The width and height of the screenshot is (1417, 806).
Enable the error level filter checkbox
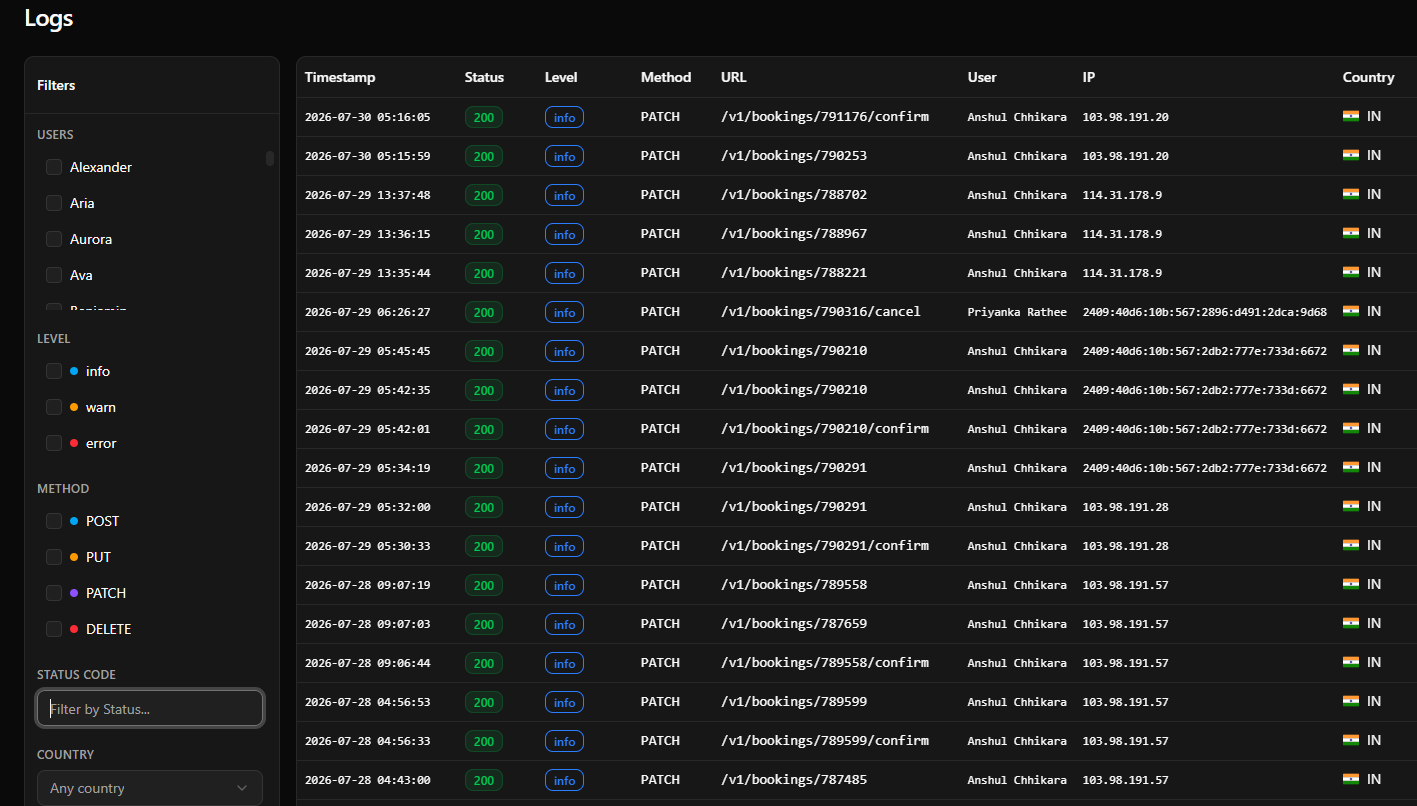54,443
